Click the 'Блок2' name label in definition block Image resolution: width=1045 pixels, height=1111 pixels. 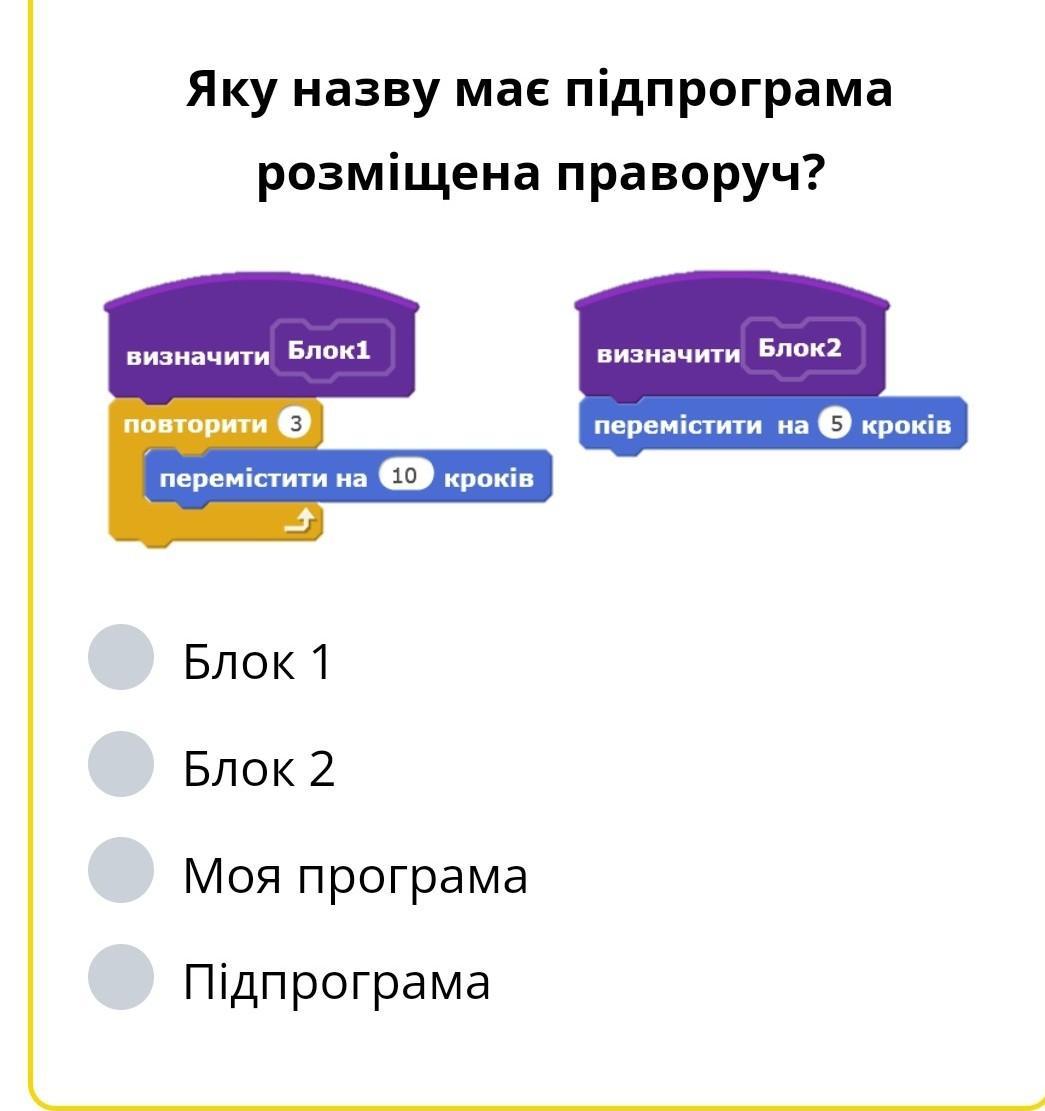(x=800, y=348)
